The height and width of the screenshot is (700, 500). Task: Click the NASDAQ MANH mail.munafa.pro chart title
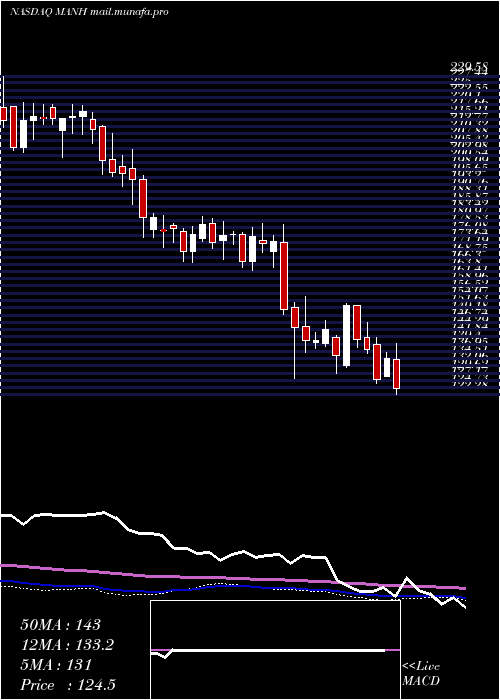pyautogui.click(x=89, y=12)
